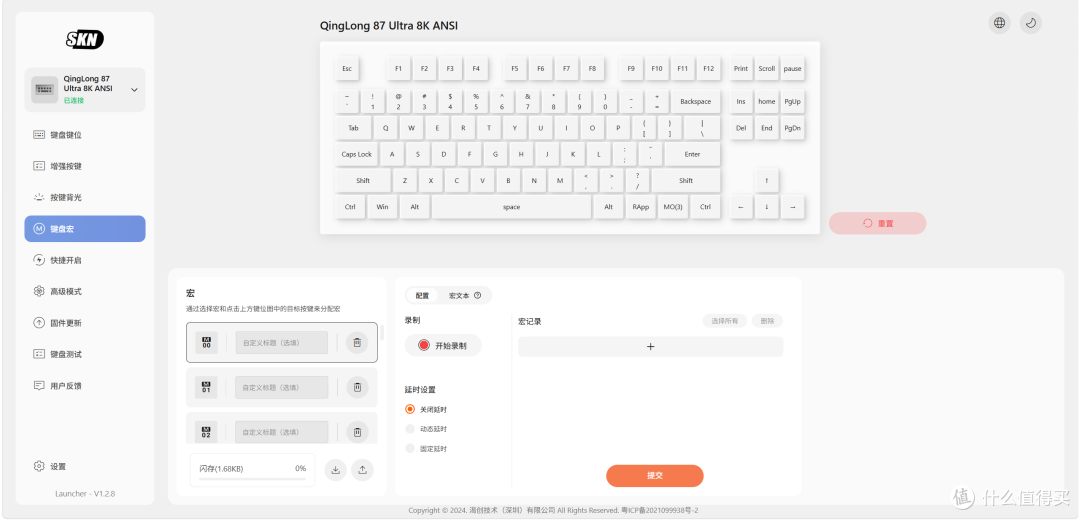Open the 高级模式 advanced mode page

coord(85,291)
